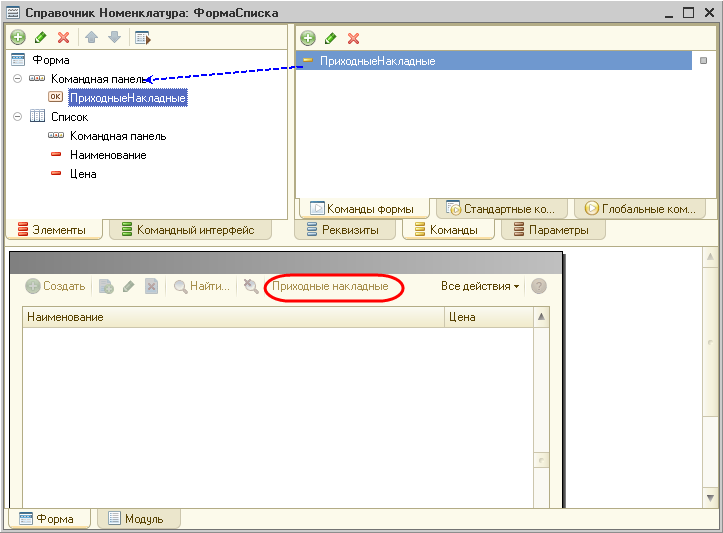Click the Приходные накладные button in the preview
723x533 pixels.
click(x=330, y=286)
